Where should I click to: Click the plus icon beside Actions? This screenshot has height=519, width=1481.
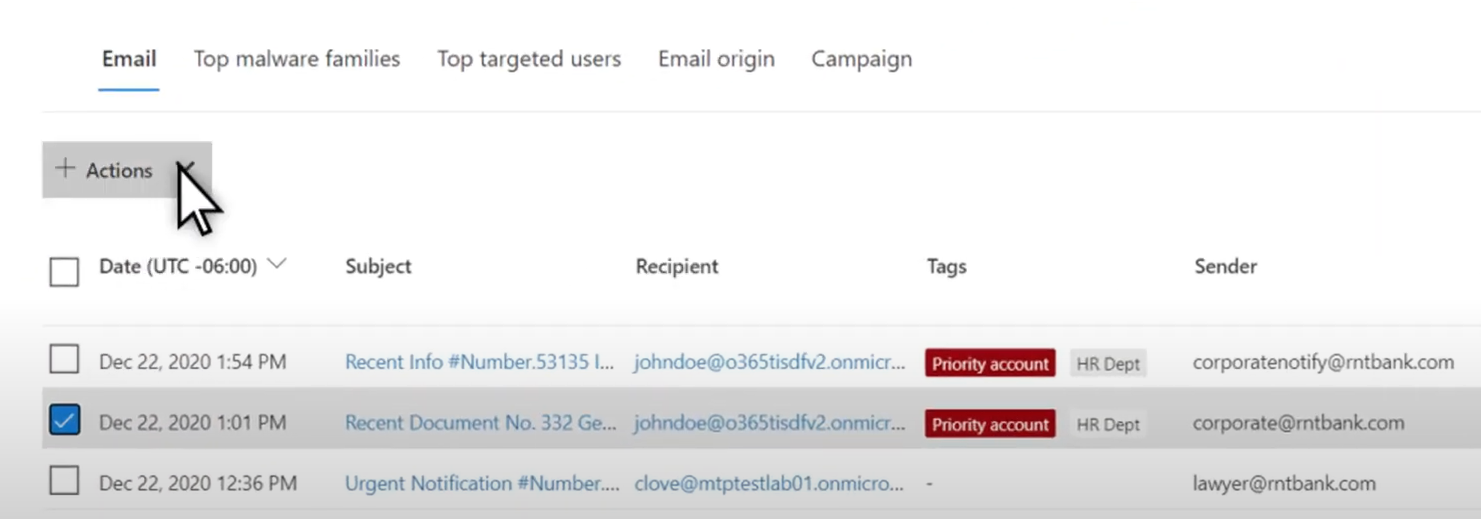click(65, 169)
